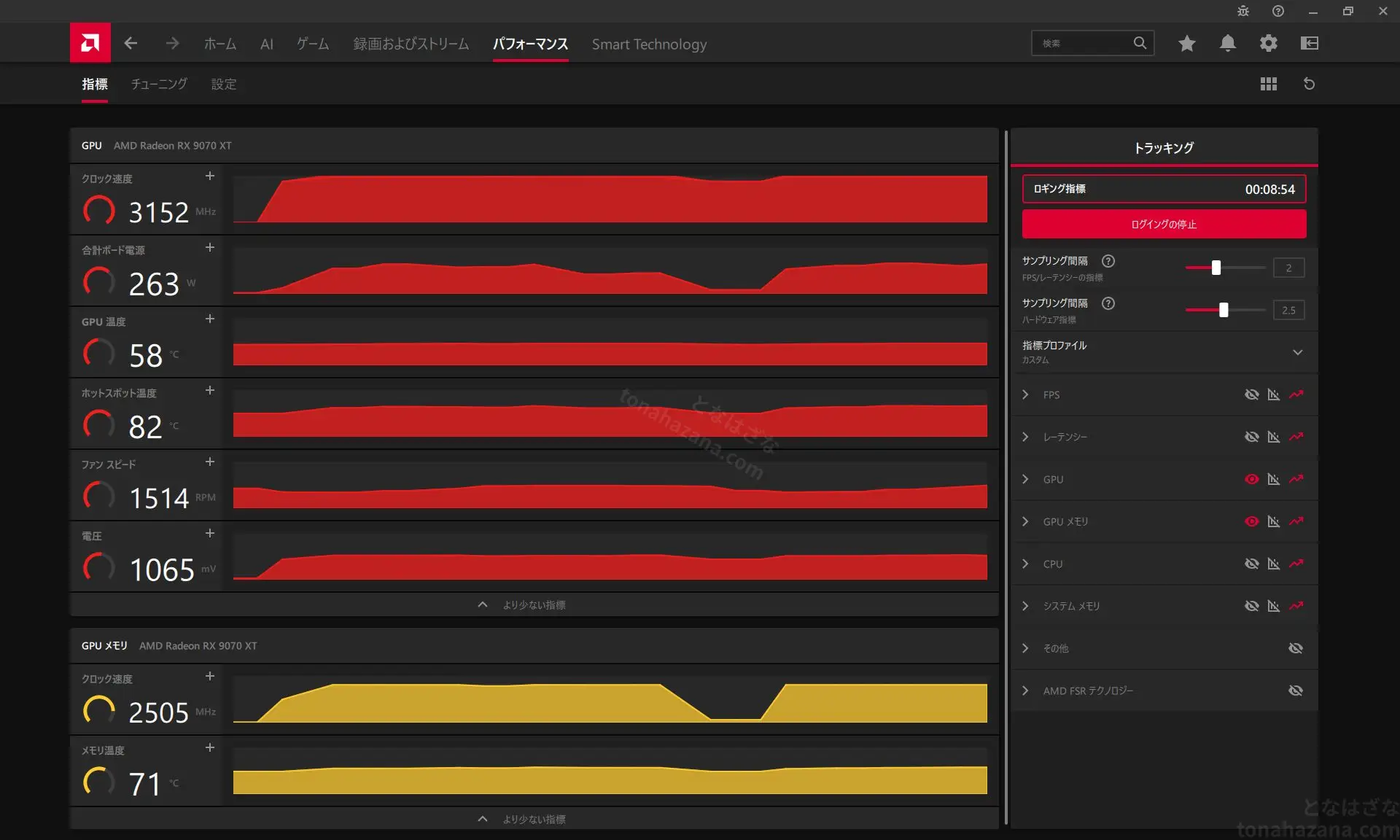Viewport: 1400px width, 840px height.
Task: Hide the GPU metrics with the red eye
Action: click(1252, 479)
